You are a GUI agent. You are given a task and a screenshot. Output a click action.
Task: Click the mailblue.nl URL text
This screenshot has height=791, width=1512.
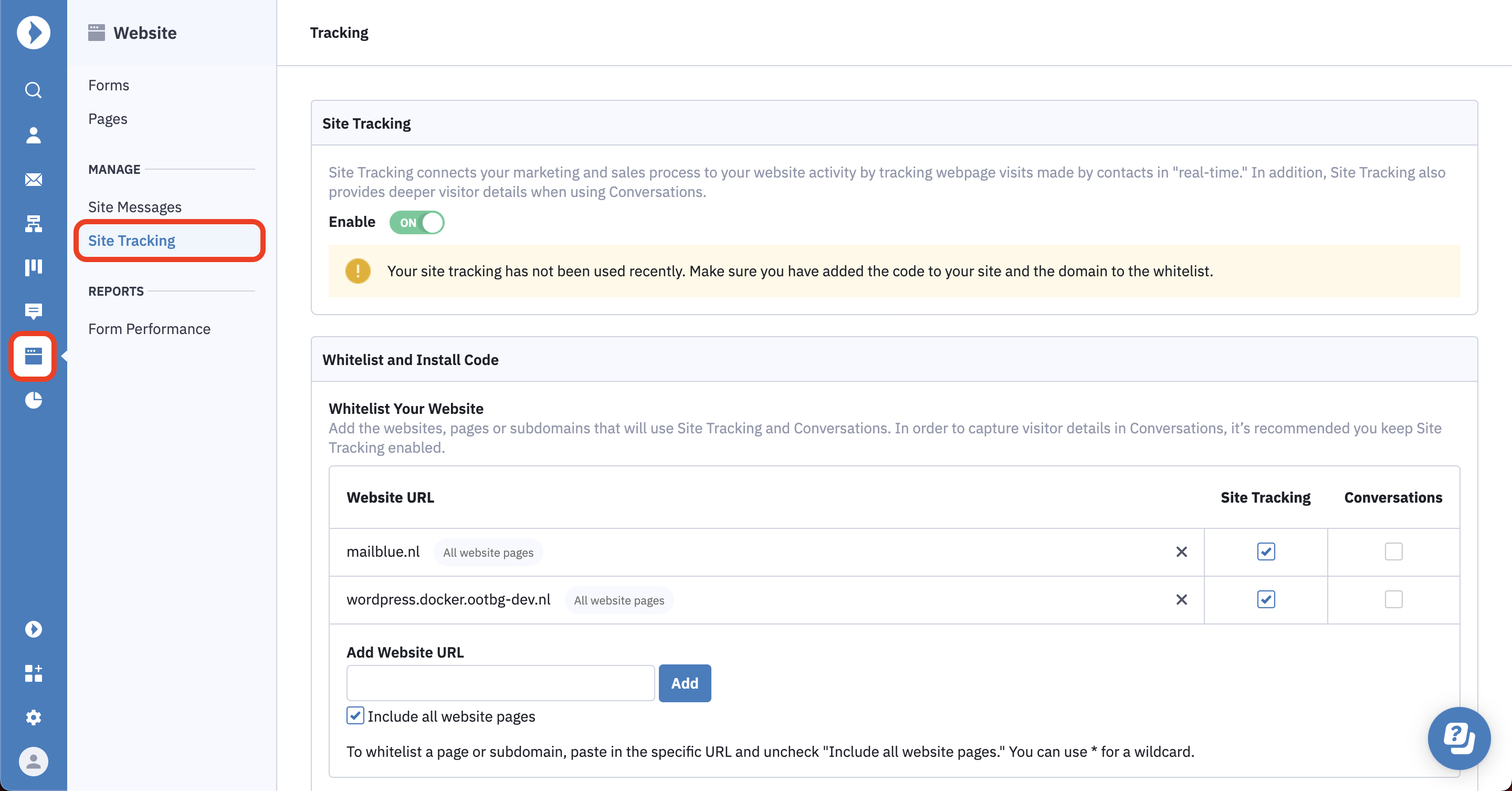point(383,552)
